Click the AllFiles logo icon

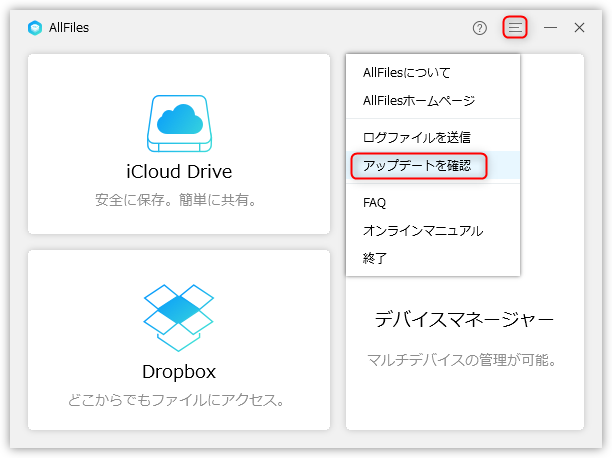pos(35,28)
